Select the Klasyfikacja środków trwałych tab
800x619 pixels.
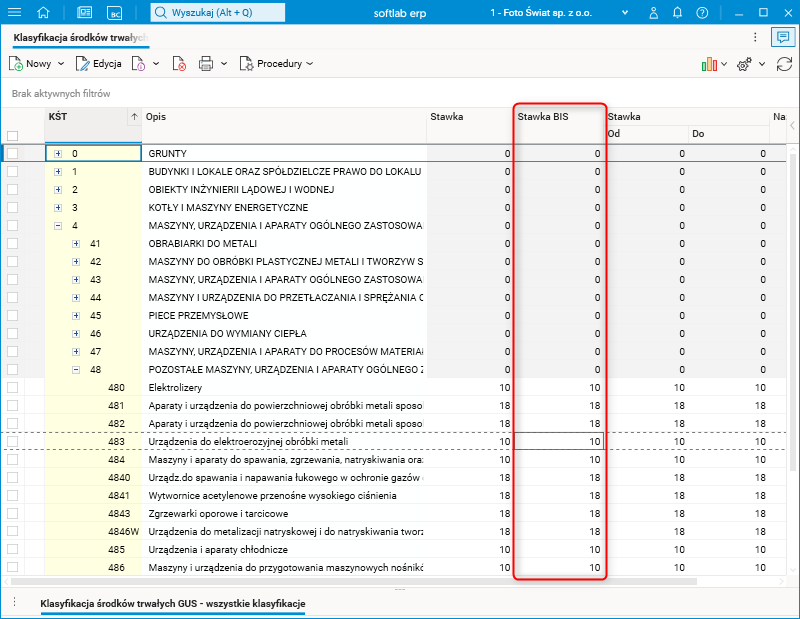click(x=80, y=37)
